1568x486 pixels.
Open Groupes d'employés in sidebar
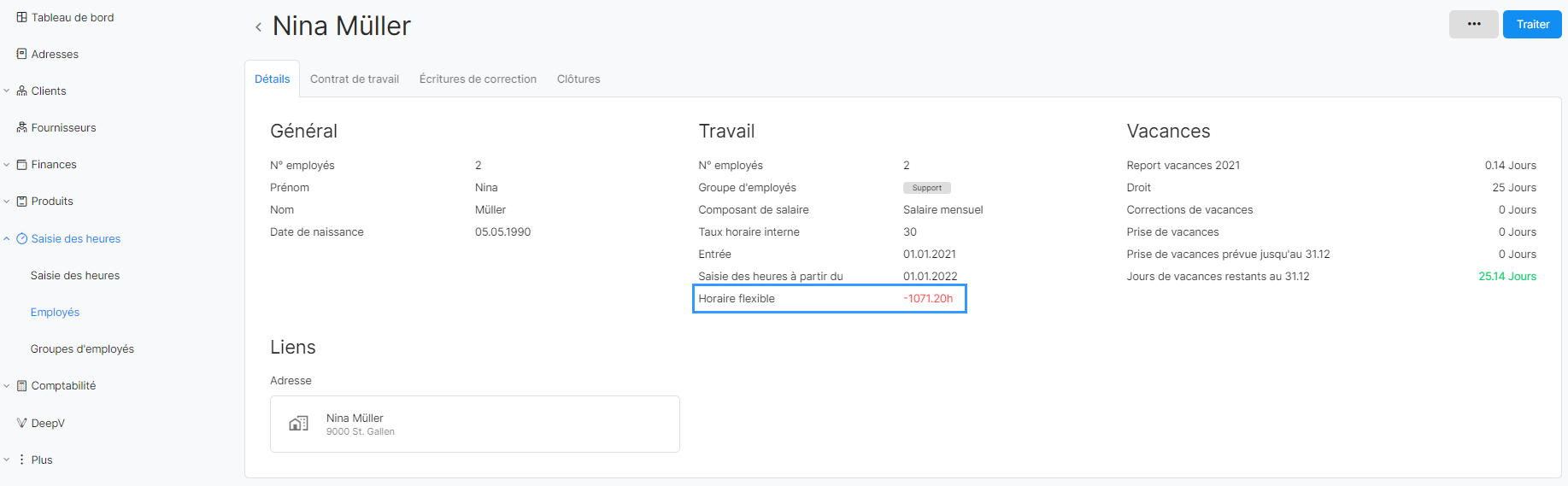82,348
